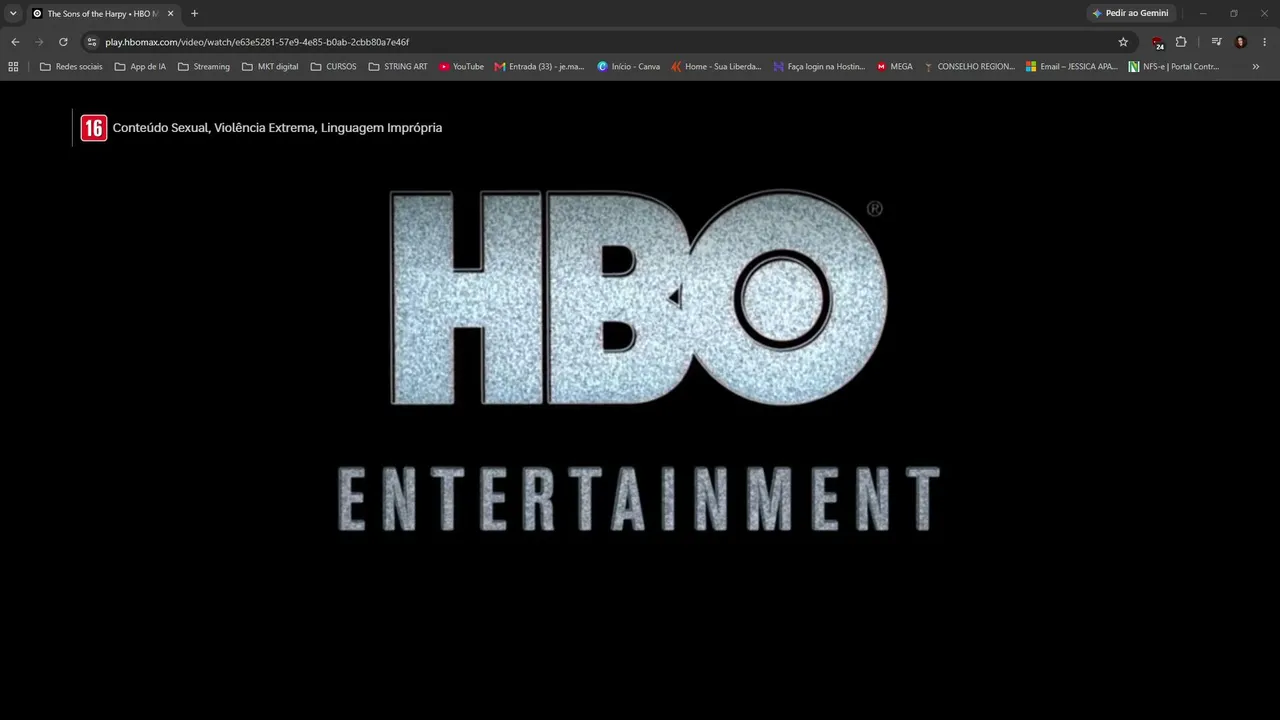Click the 16 age rating badge
The height and width of the screenshot is (720, 1280).
click(x=93, y=128)
